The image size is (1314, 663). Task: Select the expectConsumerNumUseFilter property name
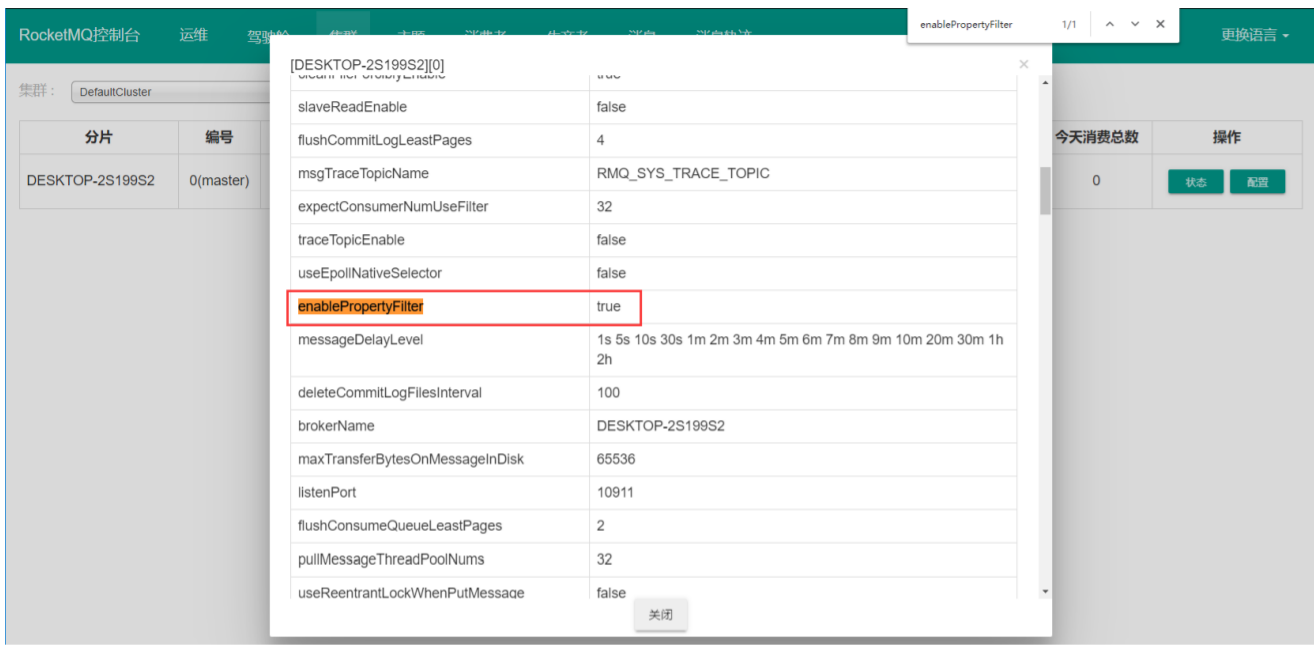[x=393, y=206]
